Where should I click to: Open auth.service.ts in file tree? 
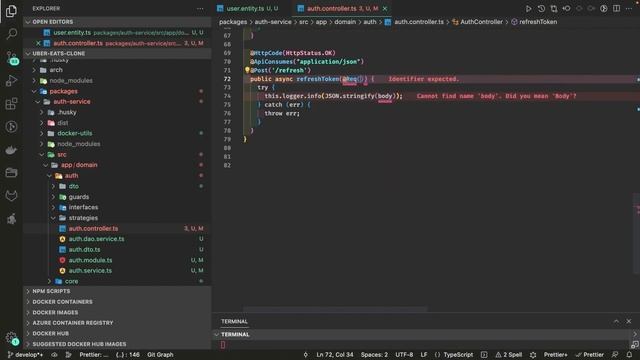[90, 271]
